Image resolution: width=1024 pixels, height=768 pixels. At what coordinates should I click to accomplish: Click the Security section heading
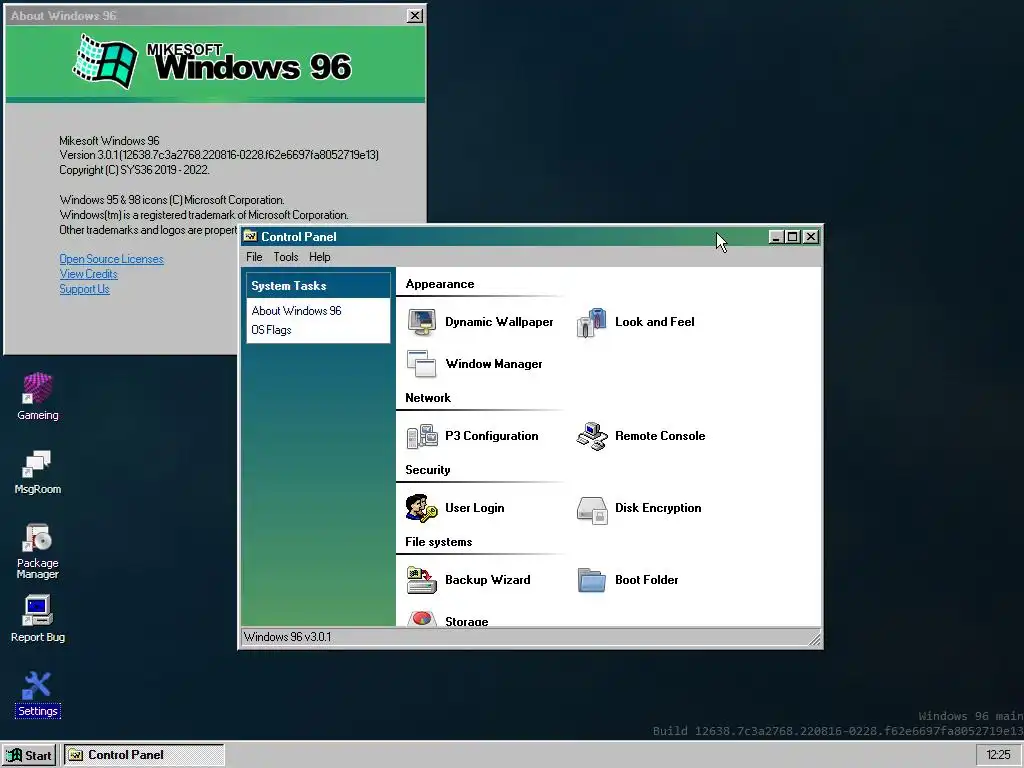point(427,470)
